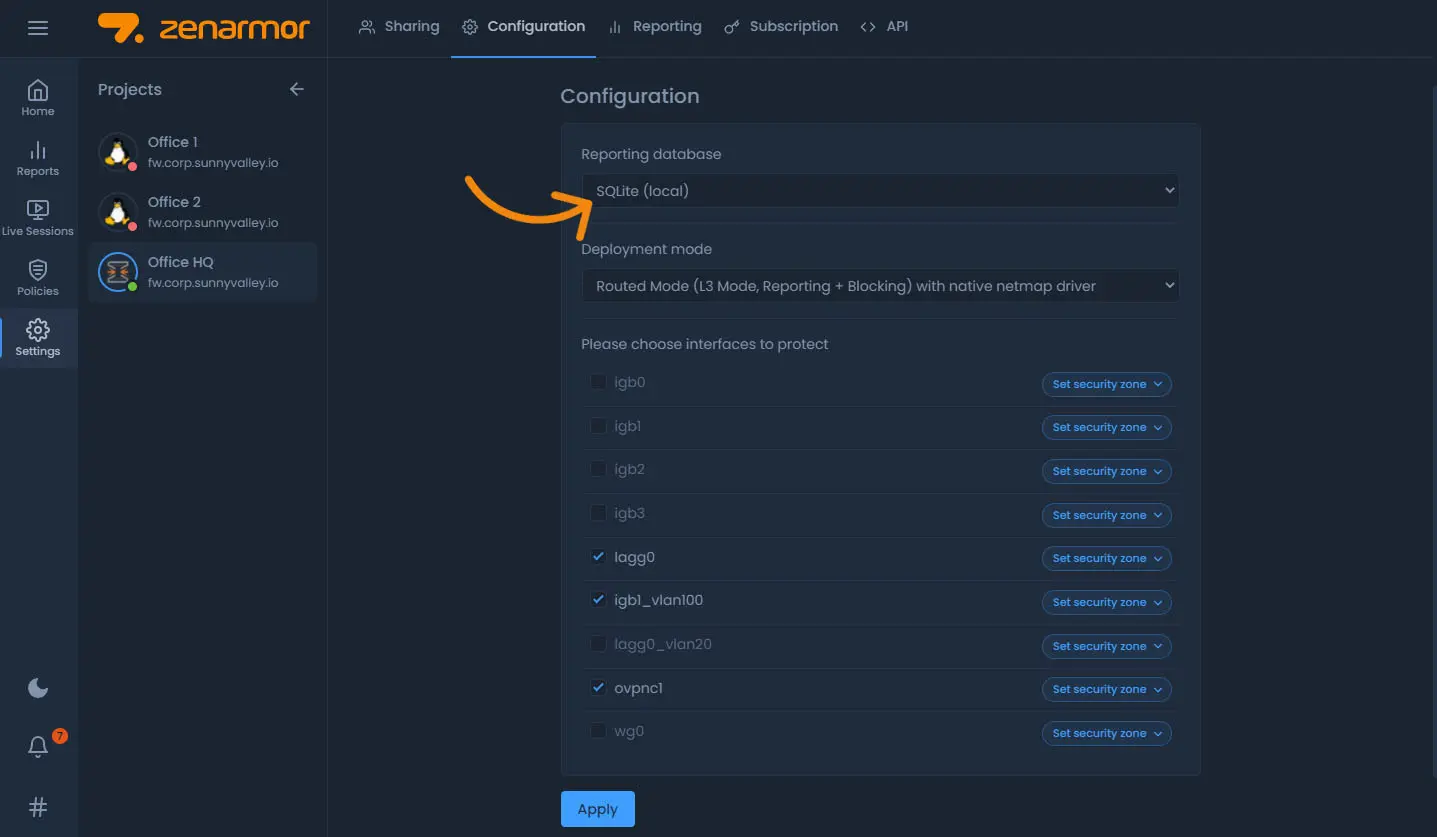Click the Apply button
Viewport: 1437px width, 837px height.
click(x=597, y=809)
